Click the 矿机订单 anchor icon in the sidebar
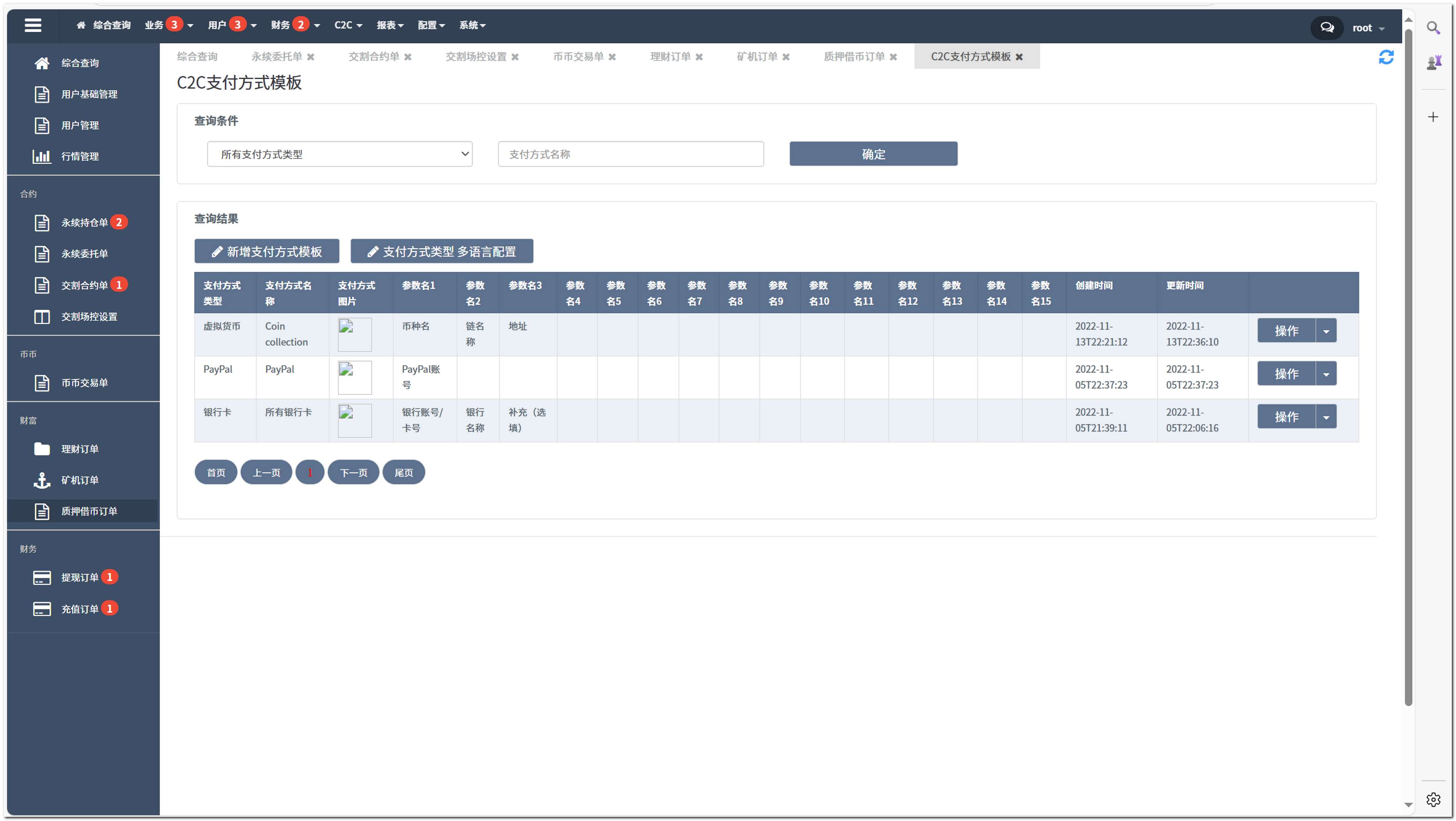The image size is (1456, 821). click(42, 480)
